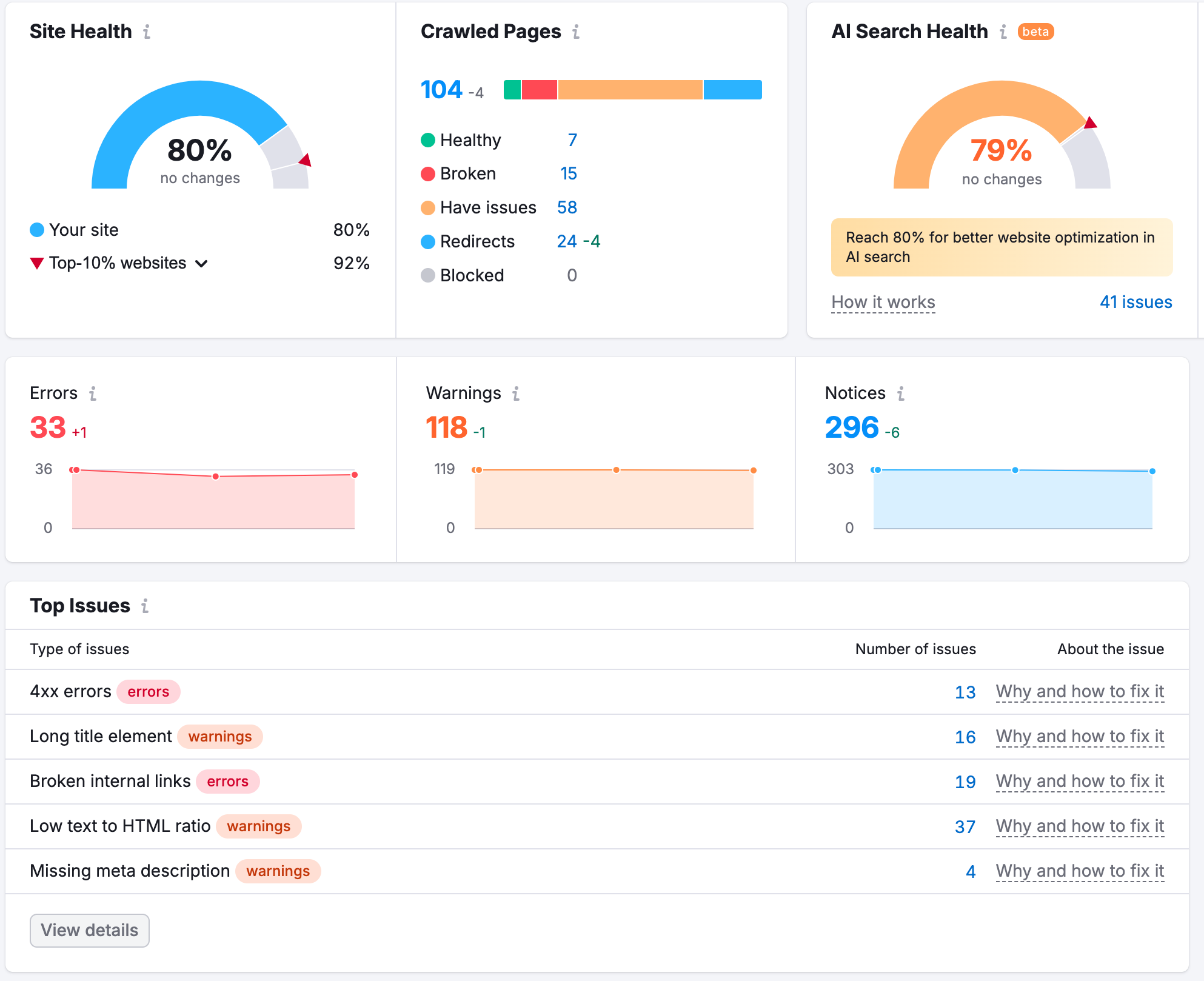Click the warnings tag beside Long title element
1204x981 pixels.
click(219, 737)
